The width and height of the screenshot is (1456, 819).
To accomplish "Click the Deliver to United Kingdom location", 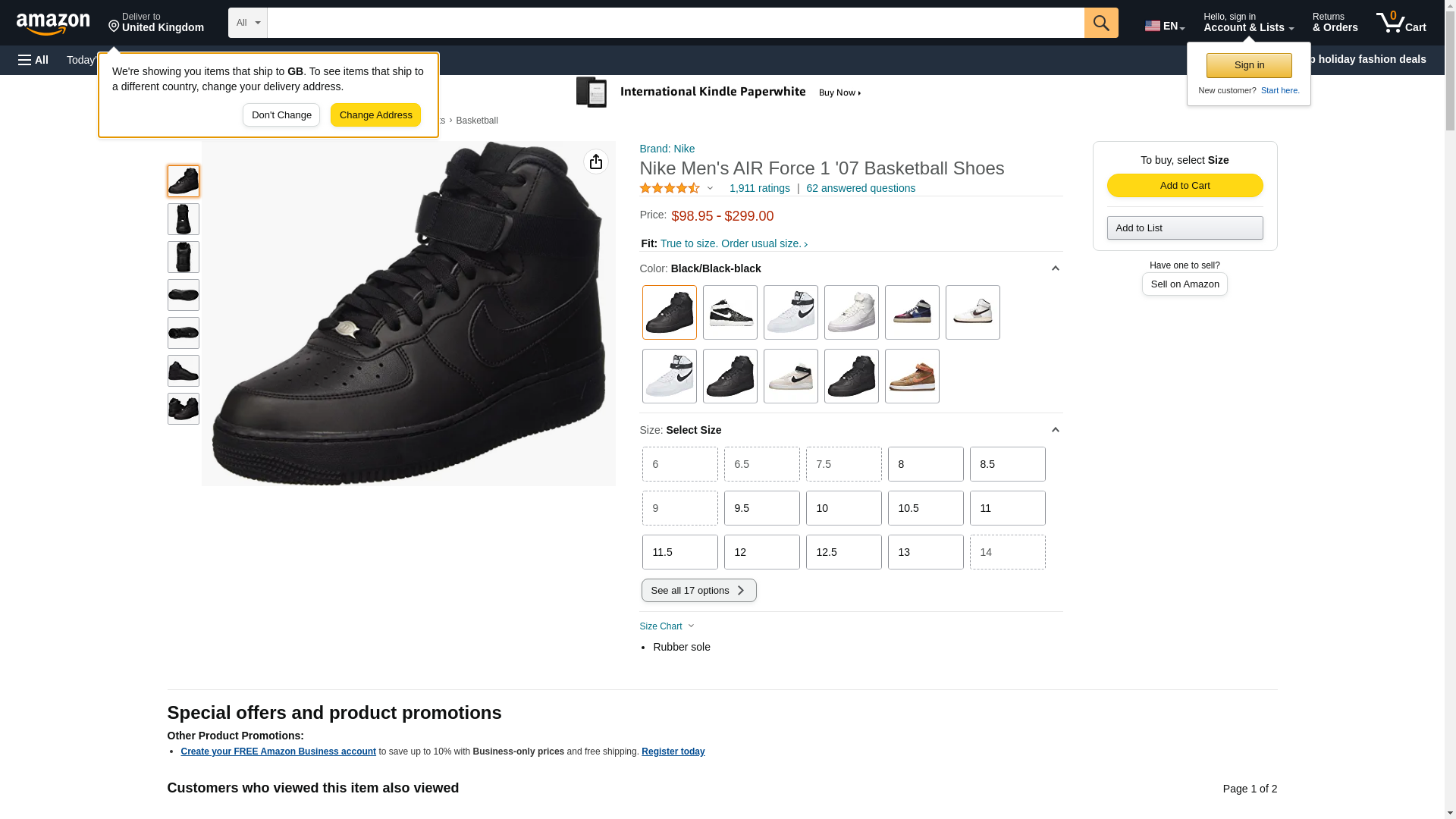I will point(155,23).
